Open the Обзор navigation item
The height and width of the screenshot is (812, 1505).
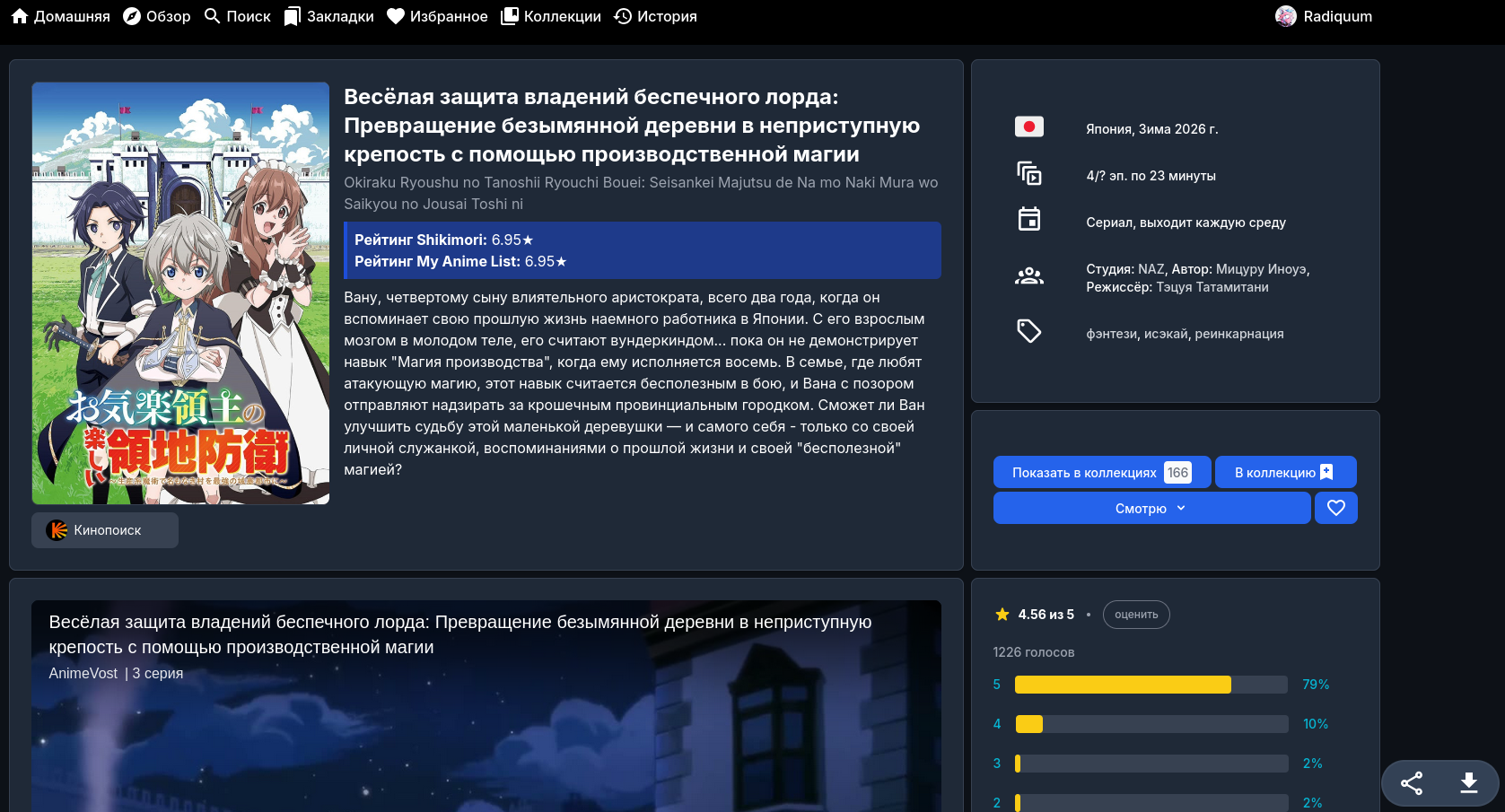click(x=156, y=16)
